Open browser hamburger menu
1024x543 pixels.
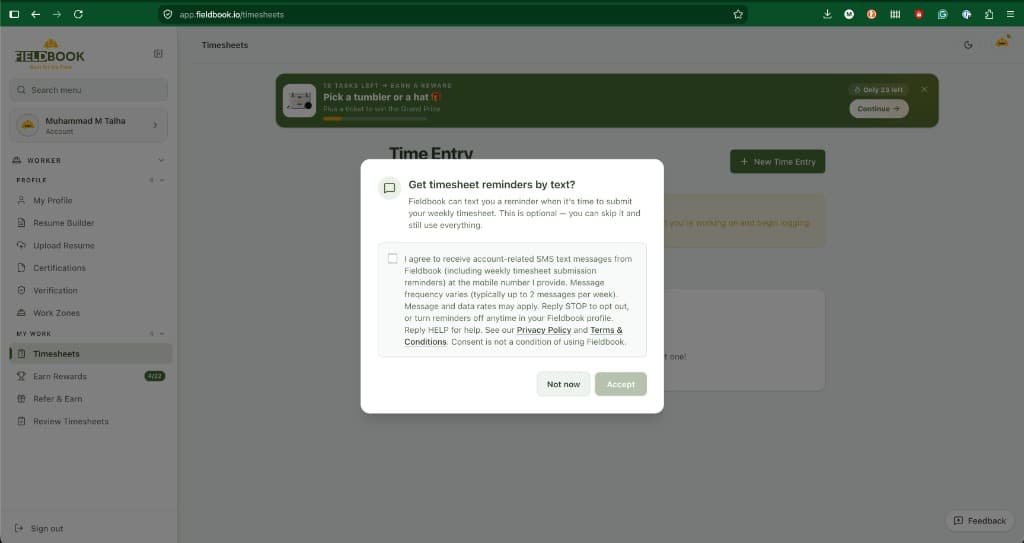coord(1010,14)
